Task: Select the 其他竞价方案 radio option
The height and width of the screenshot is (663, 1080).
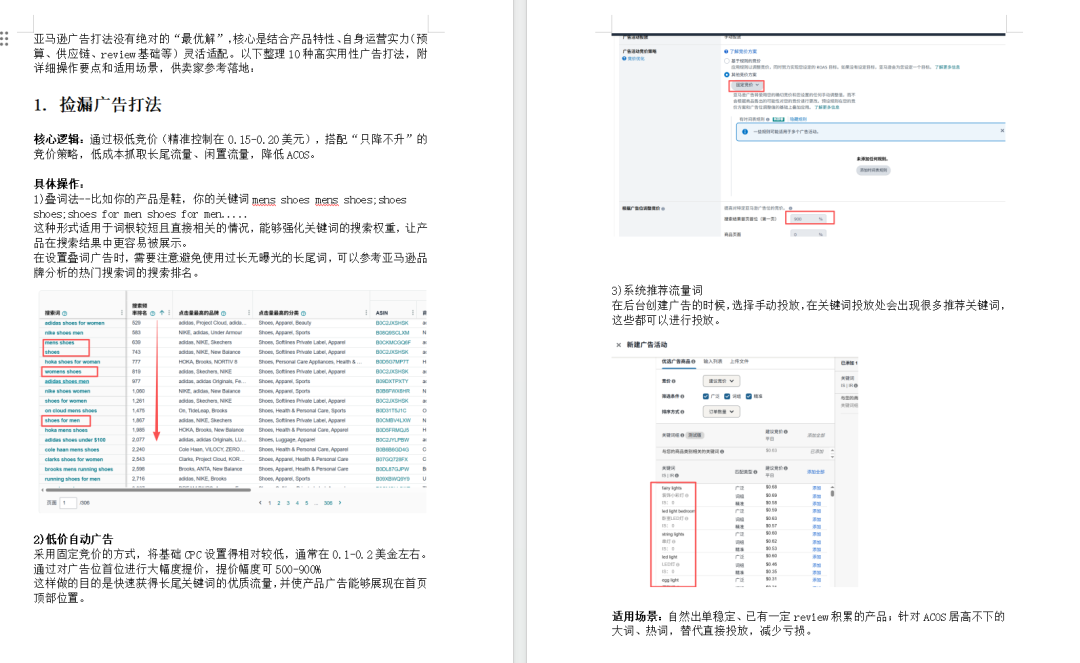Action: coord(727,74)
